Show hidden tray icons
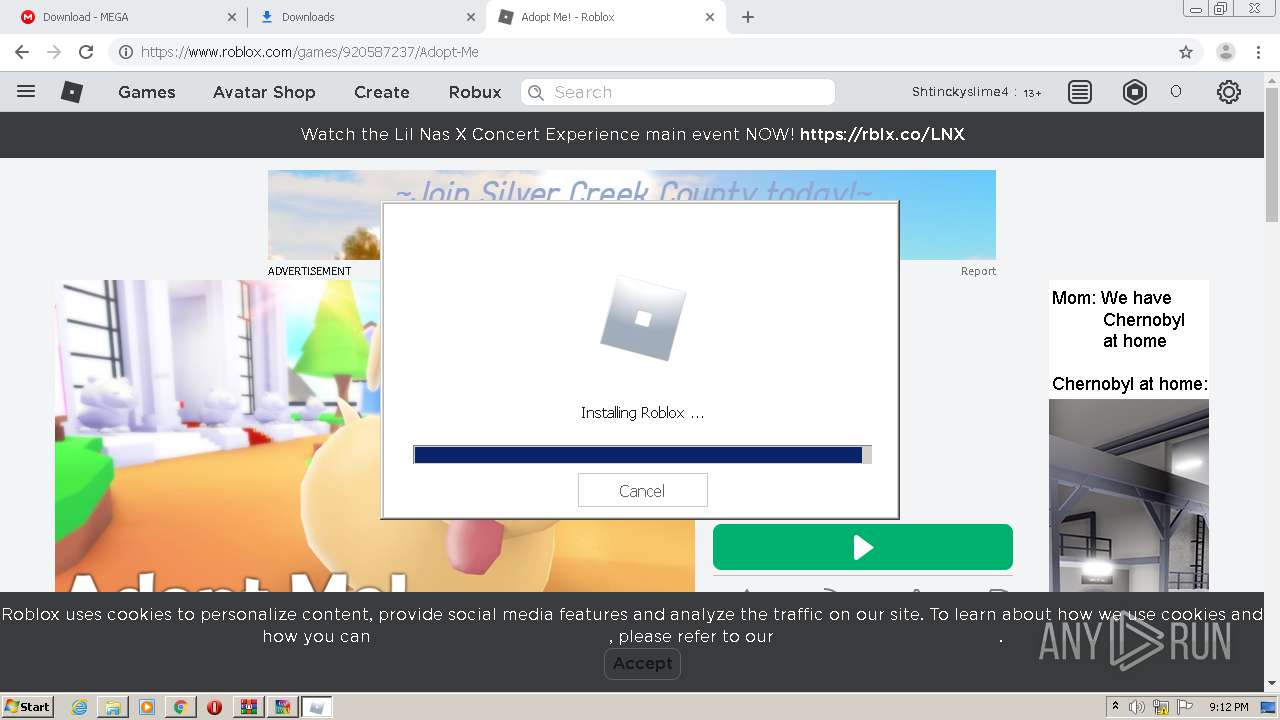This screenshot has height=720, width=1280. 1115,707
